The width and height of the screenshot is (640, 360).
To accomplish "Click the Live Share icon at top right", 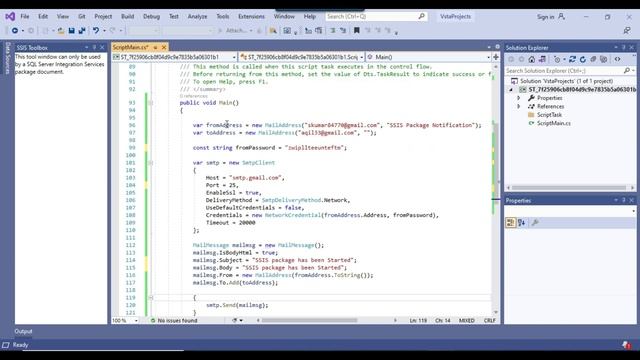I will tap(627, 31).
